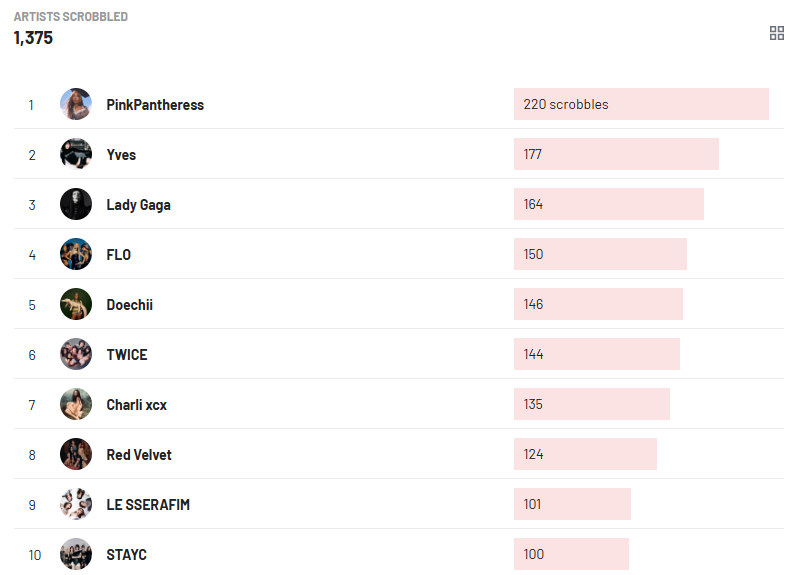This screenshot has width=796, height=575.
Task: Click Doechii avatar thumbnail
Action: 76,304
